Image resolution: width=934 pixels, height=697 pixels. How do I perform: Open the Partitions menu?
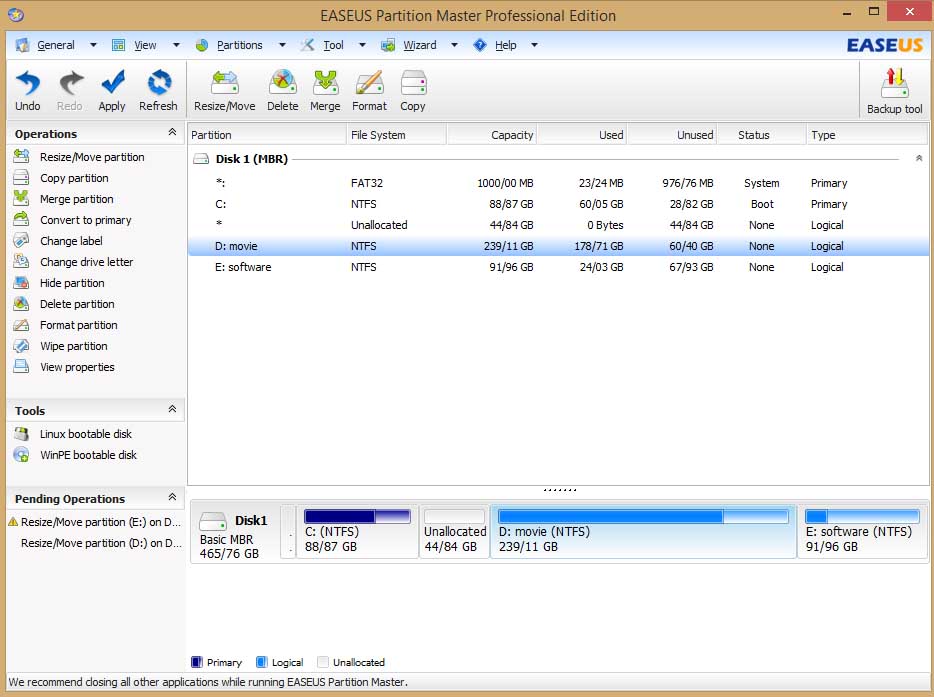(x=239, y=45)
